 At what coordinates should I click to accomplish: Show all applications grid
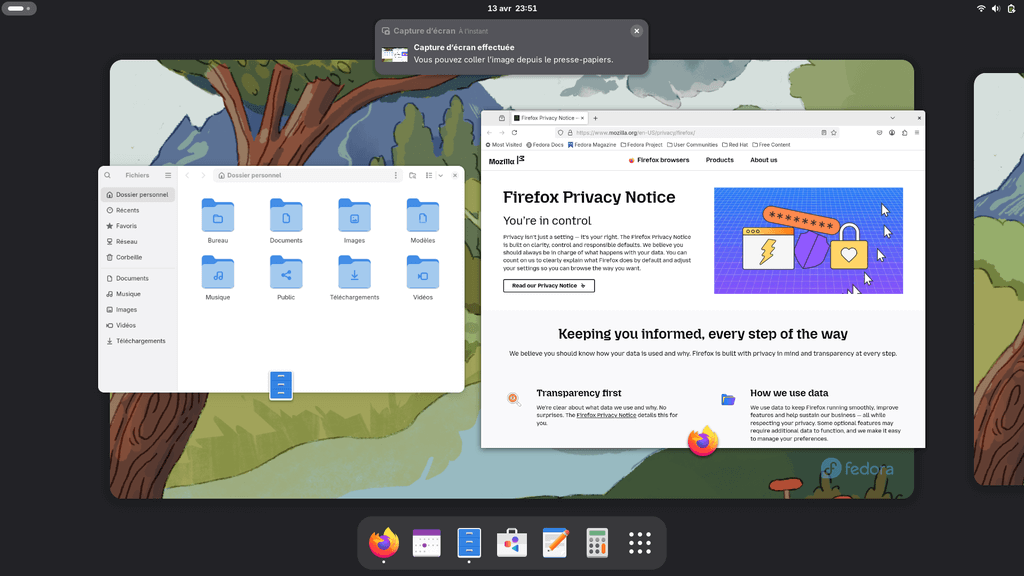[x=639, y=543]
